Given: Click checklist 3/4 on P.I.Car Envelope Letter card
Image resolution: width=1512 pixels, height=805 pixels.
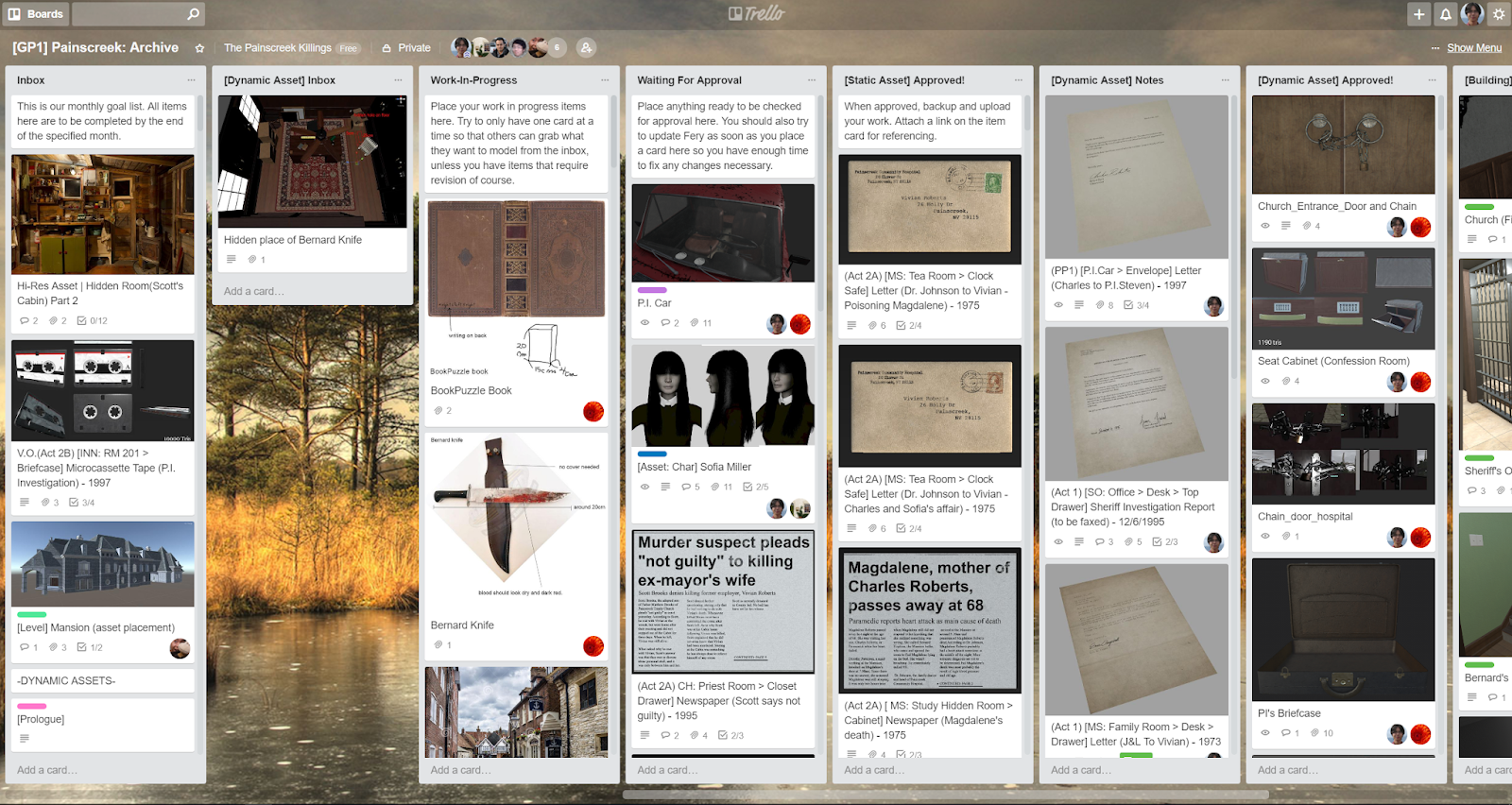Looking at the screenshot, I should (1137, 305).
